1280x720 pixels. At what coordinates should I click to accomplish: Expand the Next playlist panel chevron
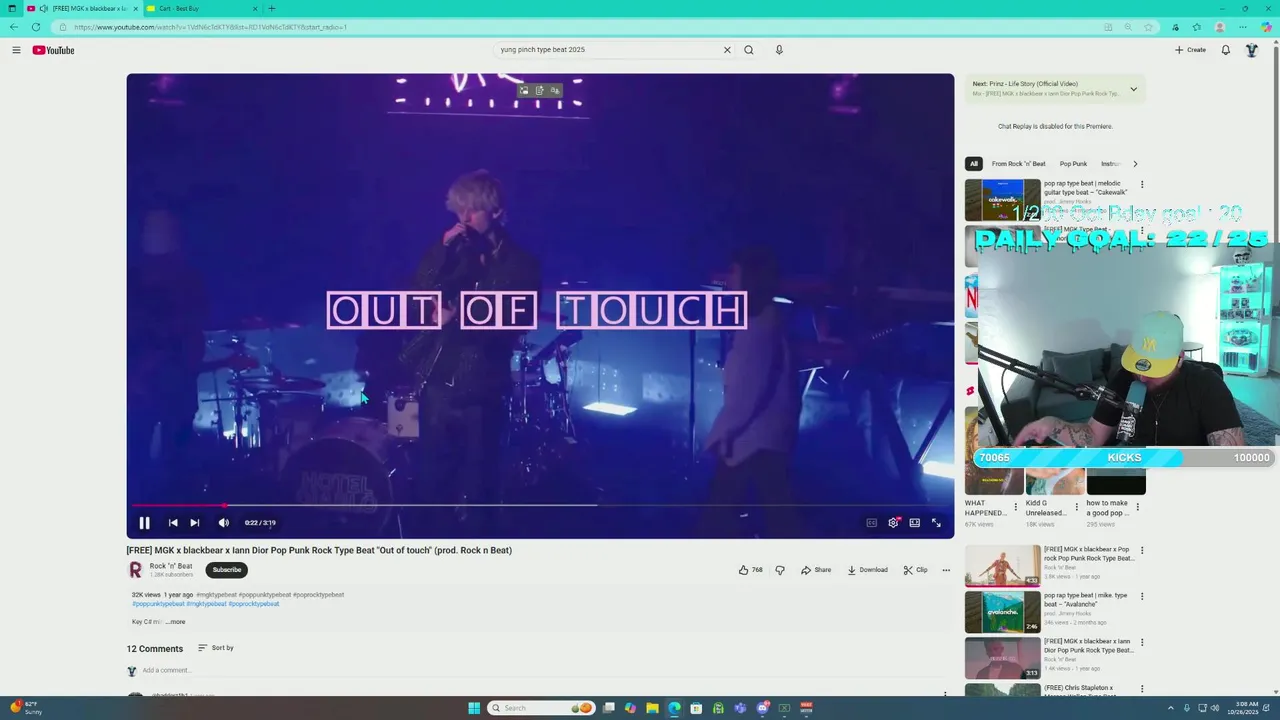point(1133,89)
